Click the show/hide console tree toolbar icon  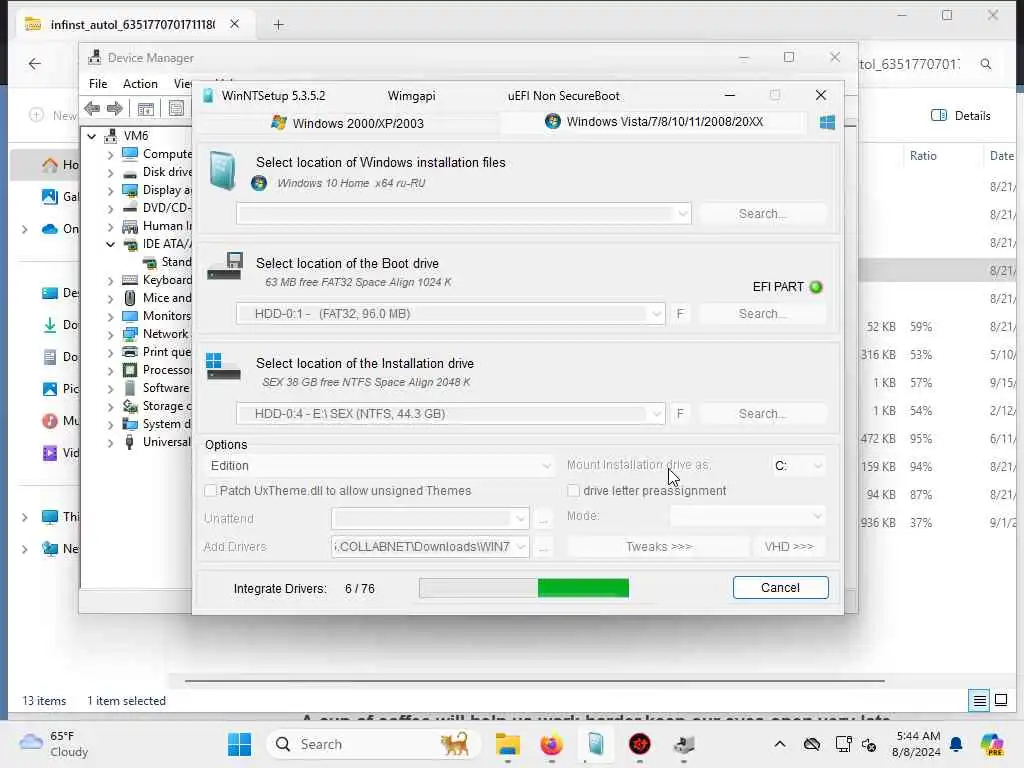point(146,108)
